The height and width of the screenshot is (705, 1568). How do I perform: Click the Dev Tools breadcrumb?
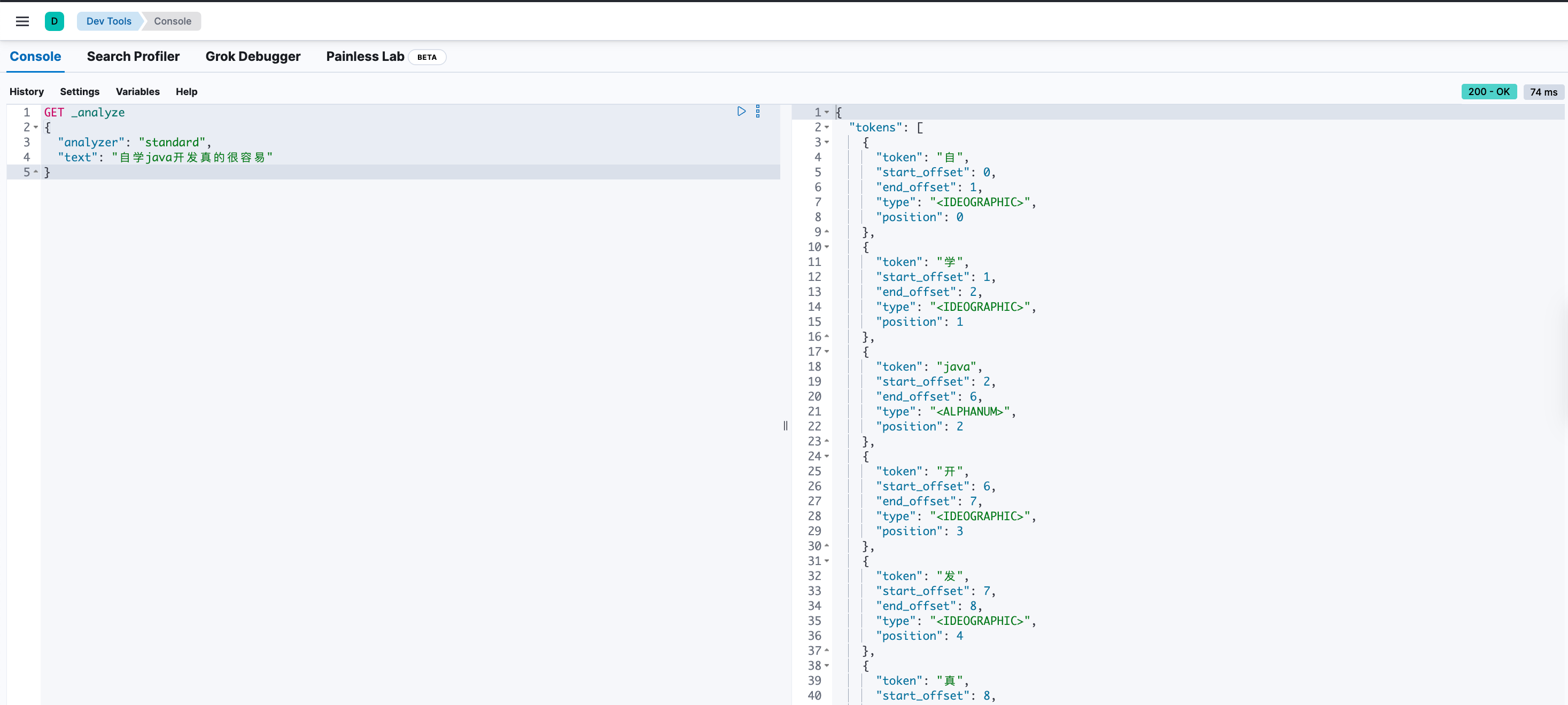[109, 21]
